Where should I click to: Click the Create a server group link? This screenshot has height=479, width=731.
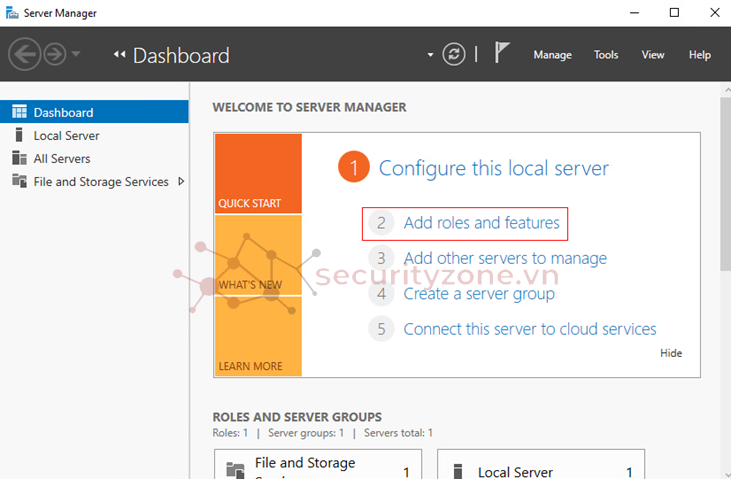[x=479, y=294]
